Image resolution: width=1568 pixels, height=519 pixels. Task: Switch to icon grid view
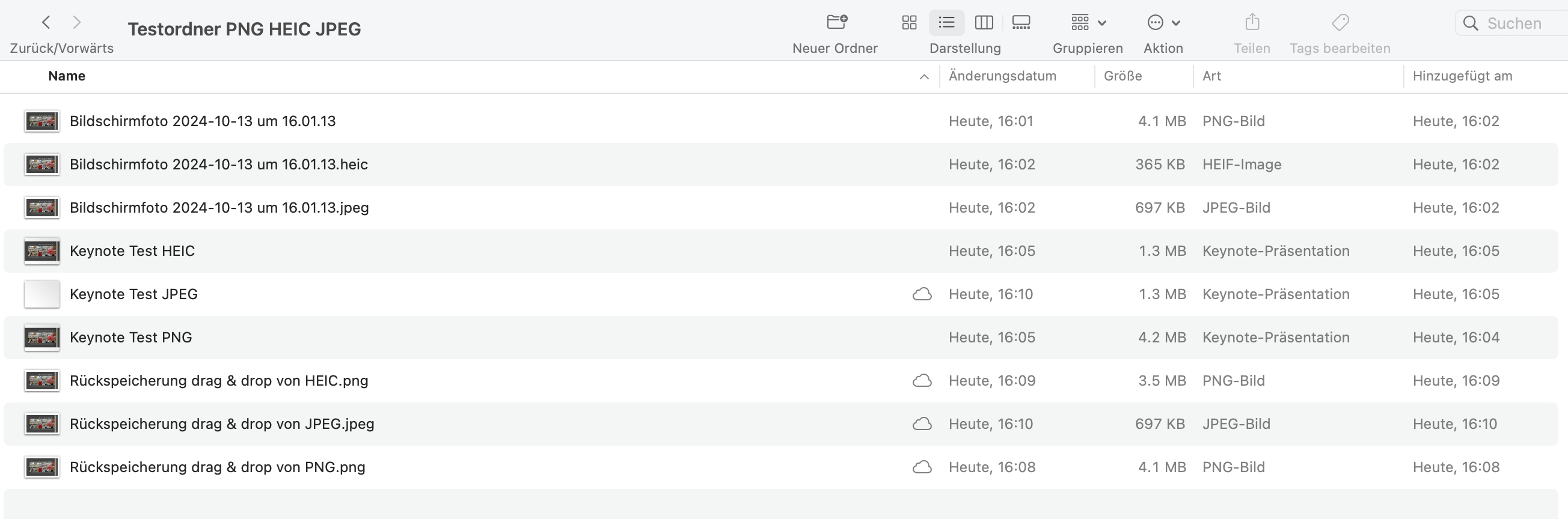click(909, 22)
